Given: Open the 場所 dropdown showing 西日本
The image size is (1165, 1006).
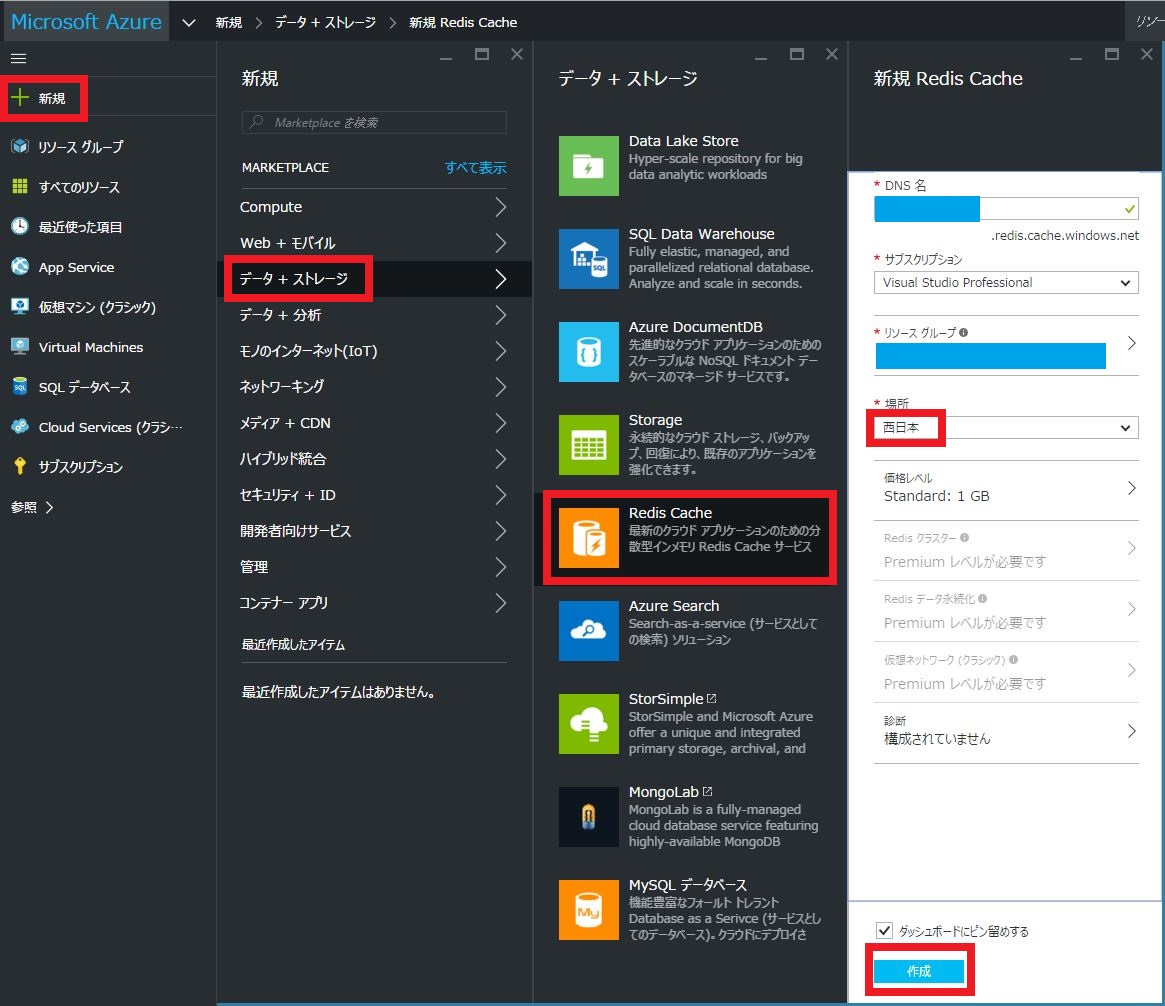Looking at the screenshot, I should click(x=1005, y=427).
